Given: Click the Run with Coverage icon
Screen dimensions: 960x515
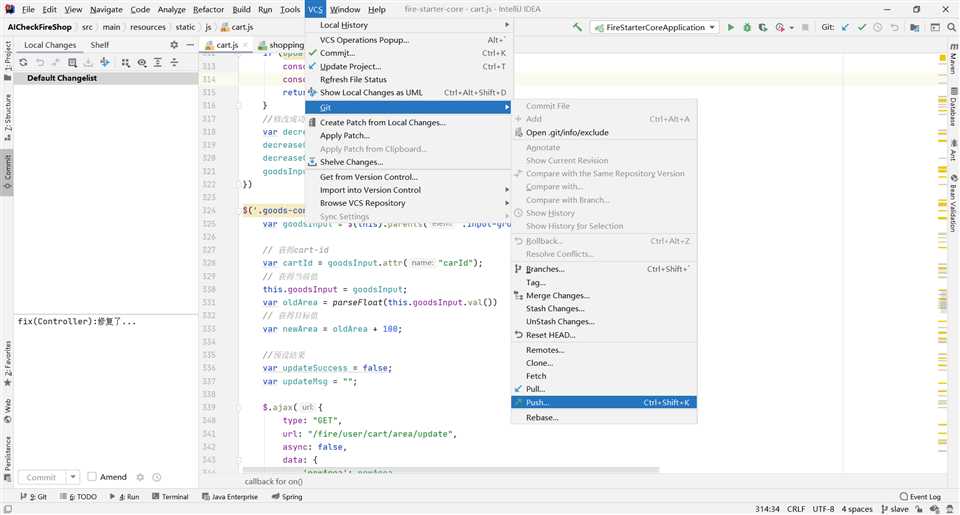Looking at the screenshot, I should 763,27.
